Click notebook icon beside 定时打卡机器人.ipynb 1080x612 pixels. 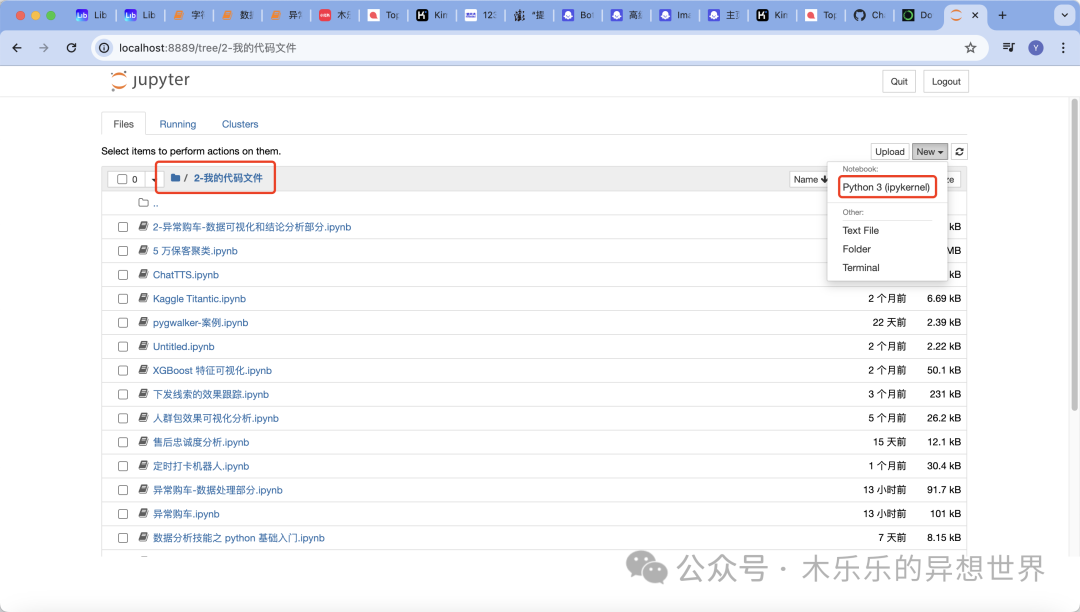tap(143, 465)
